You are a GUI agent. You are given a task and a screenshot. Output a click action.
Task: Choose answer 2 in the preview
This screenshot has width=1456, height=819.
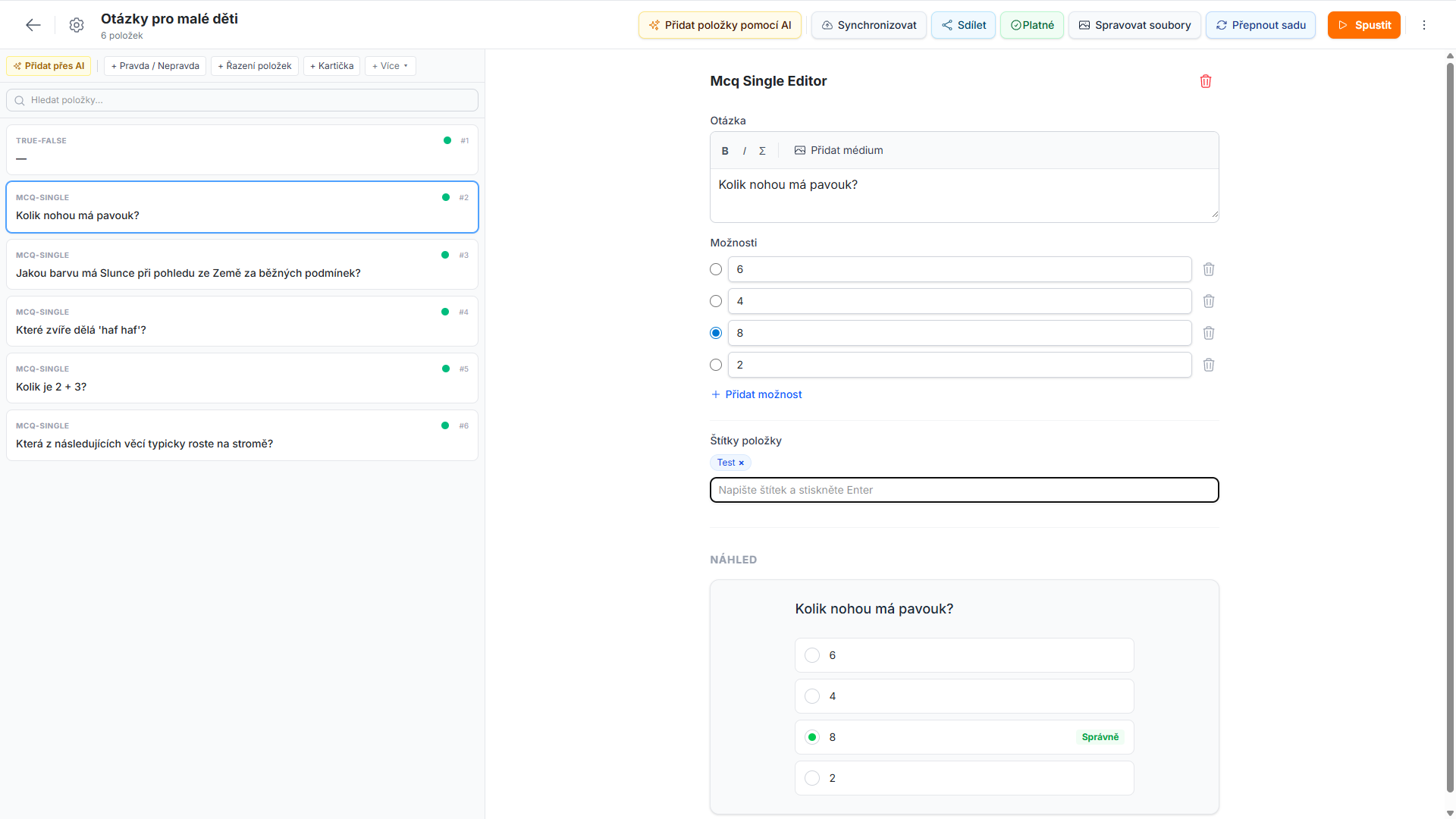(964, 778)
